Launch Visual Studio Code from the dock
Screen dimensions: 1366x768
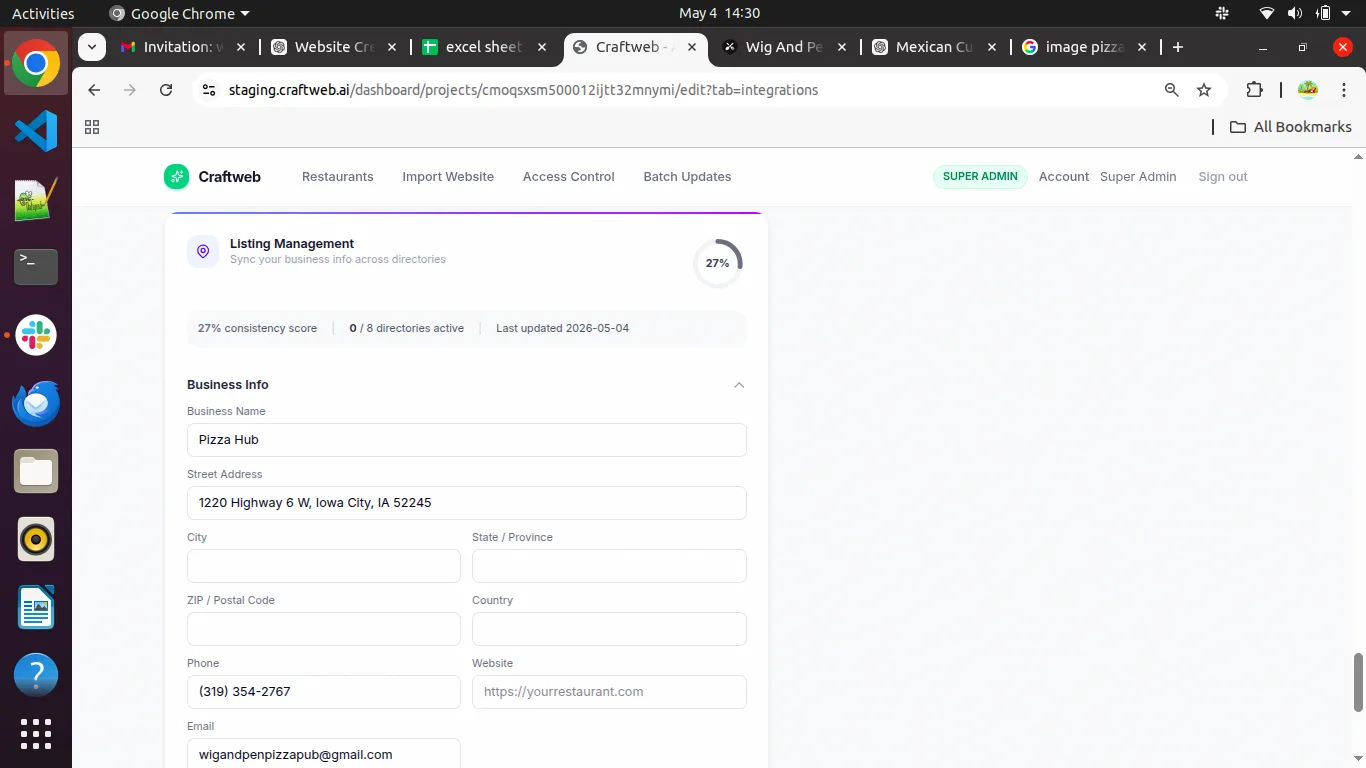[x=36, y=131]
